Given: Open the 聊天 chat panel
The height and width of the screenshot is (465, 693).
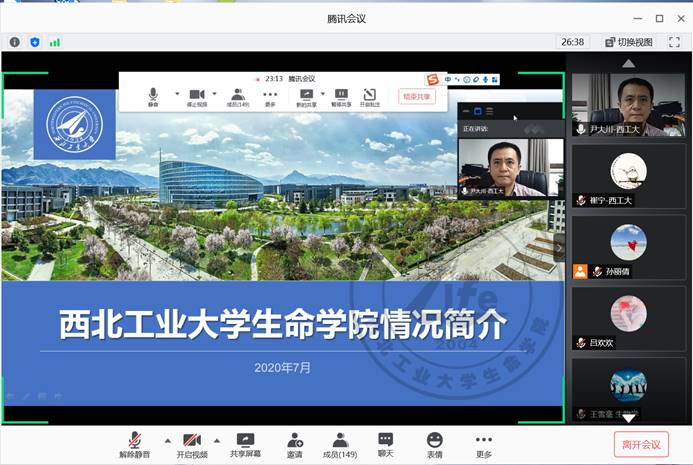Looking at the screenshot, I should pyautogui.click(x=386, y=444).
